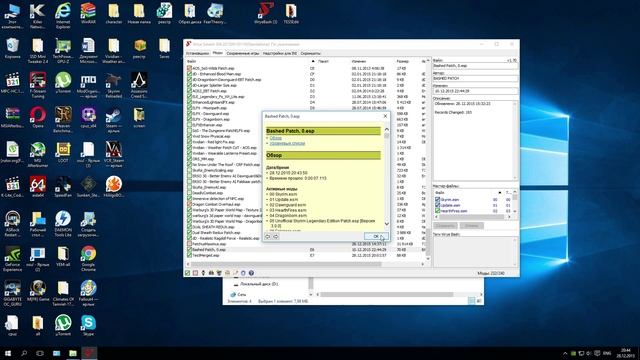Screen dimensions: 640x360
Task: Toggle HearthFires.esm checkbox in master files list
Action: (x=438, y=211)
